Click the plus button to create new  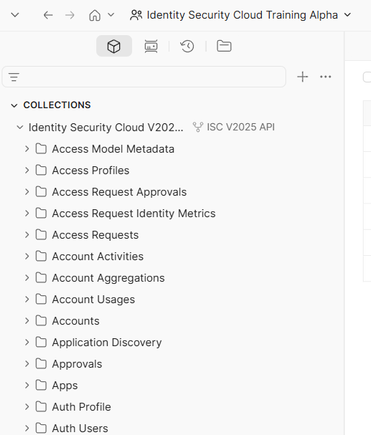point(302,77)
